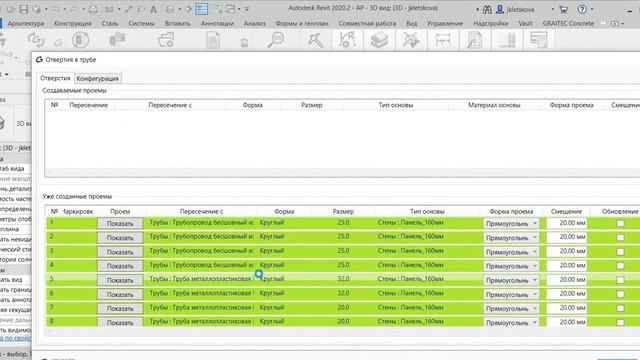Tick the Обновление checkbox in row 8
The height and width of the screenshot is (360, 640).
coord(620,322)
